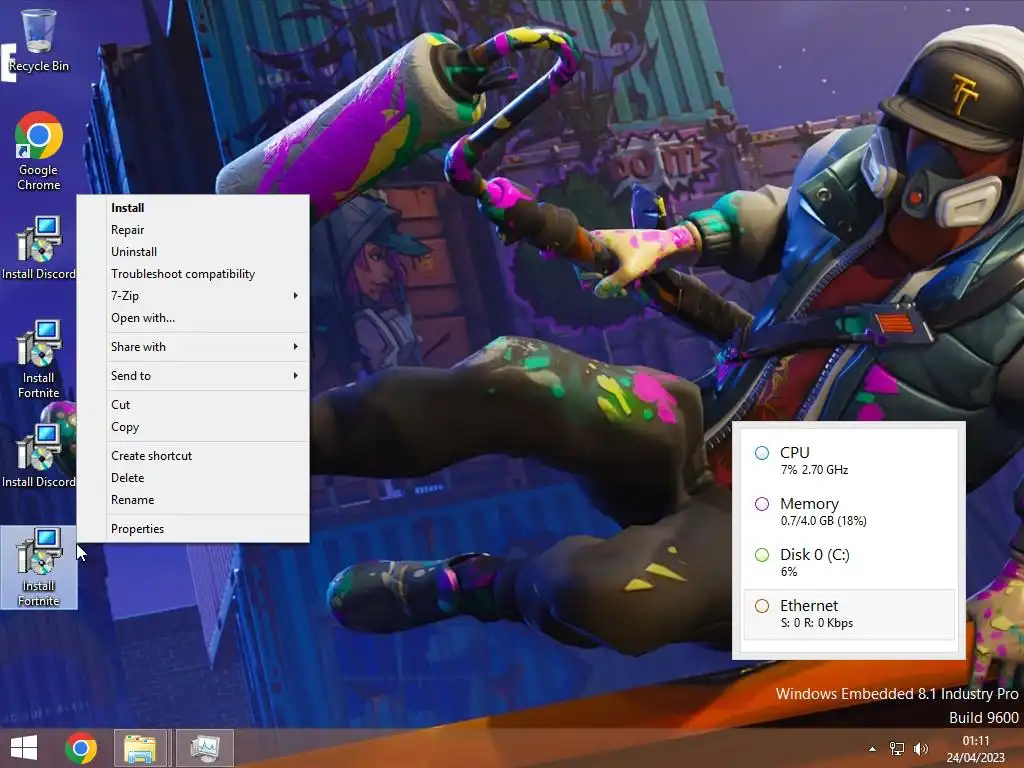Viewport: 1024px width, 768px height.
Task: Open the network tray icon
Action: point(897,749)
